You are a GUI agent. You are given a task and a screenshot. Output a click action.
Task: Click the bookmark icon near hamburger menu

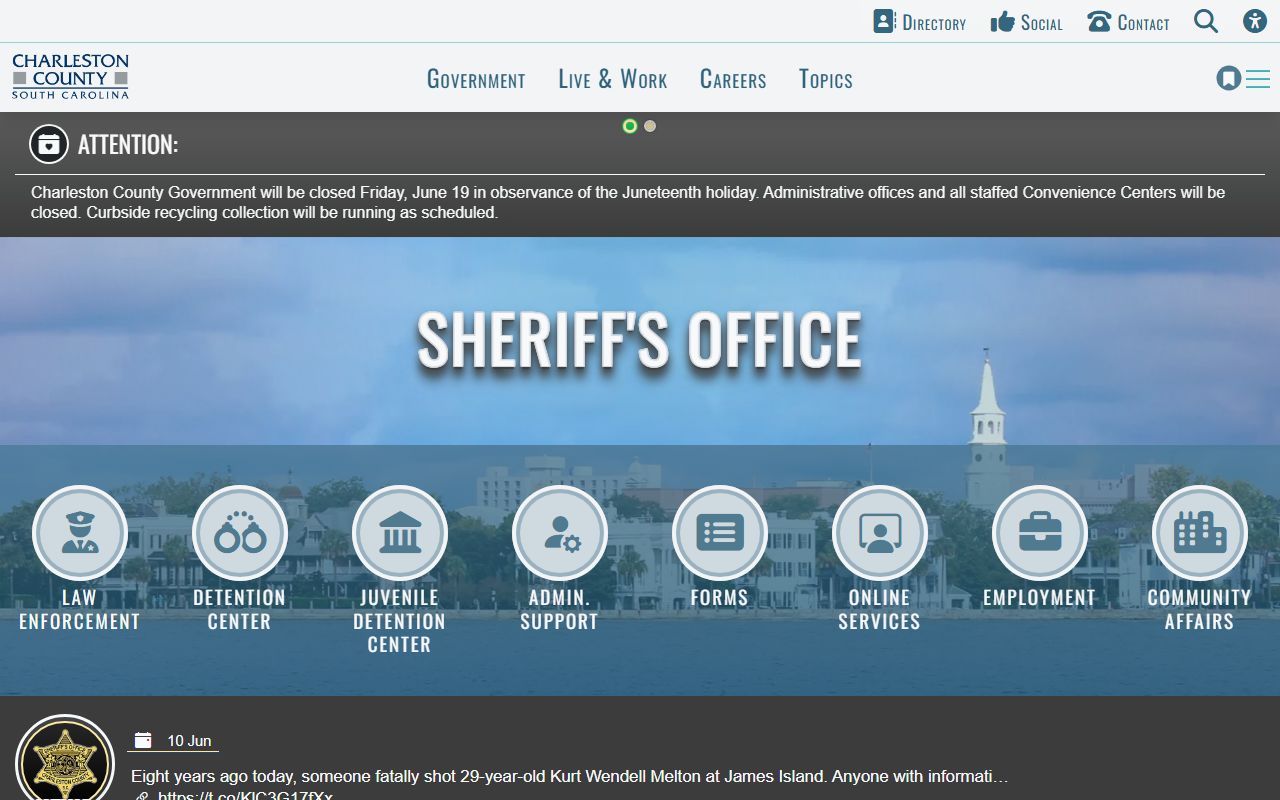1229,78
